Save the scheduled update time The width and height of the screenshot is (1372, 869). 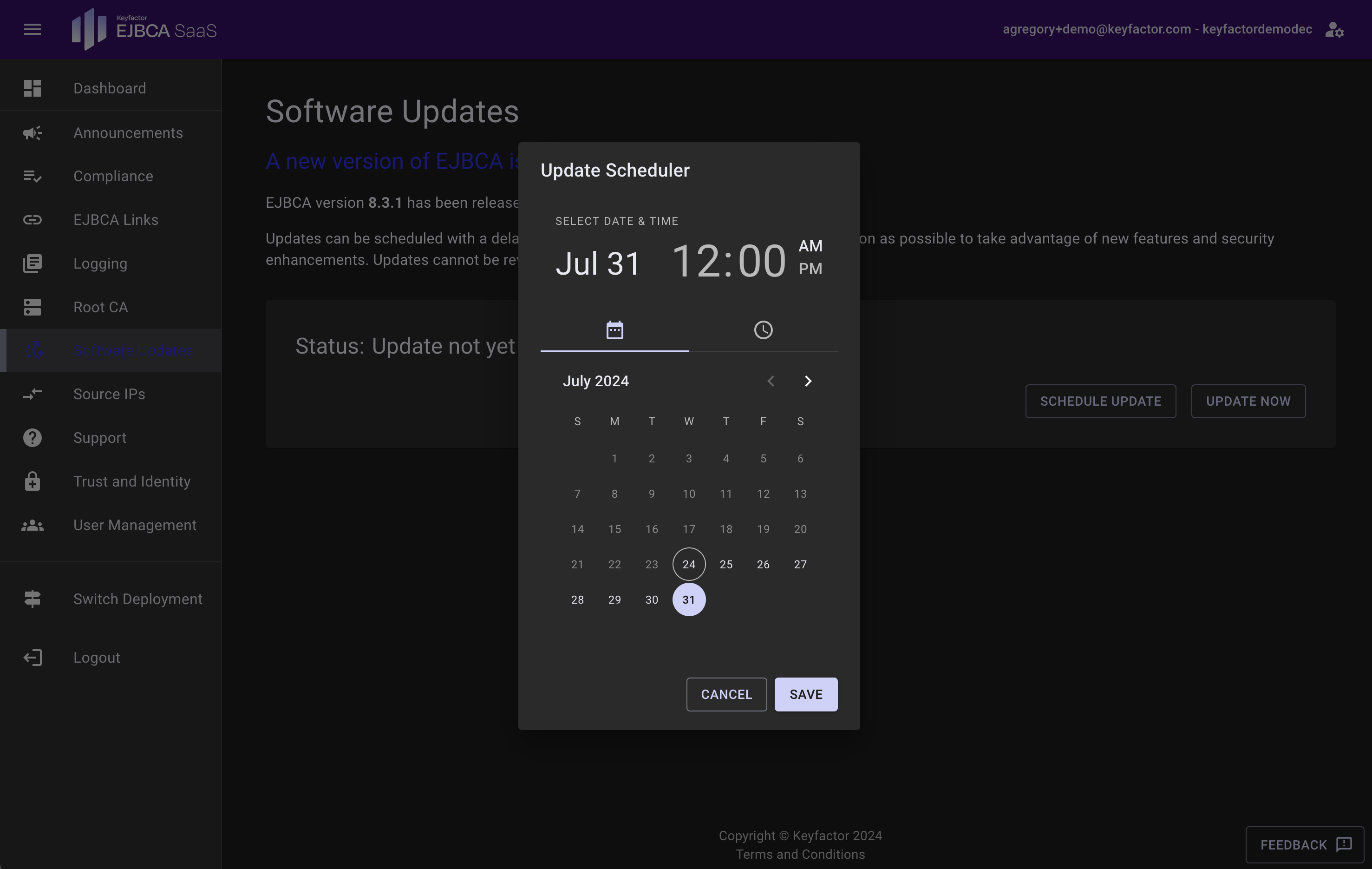[x=805, y=695]
